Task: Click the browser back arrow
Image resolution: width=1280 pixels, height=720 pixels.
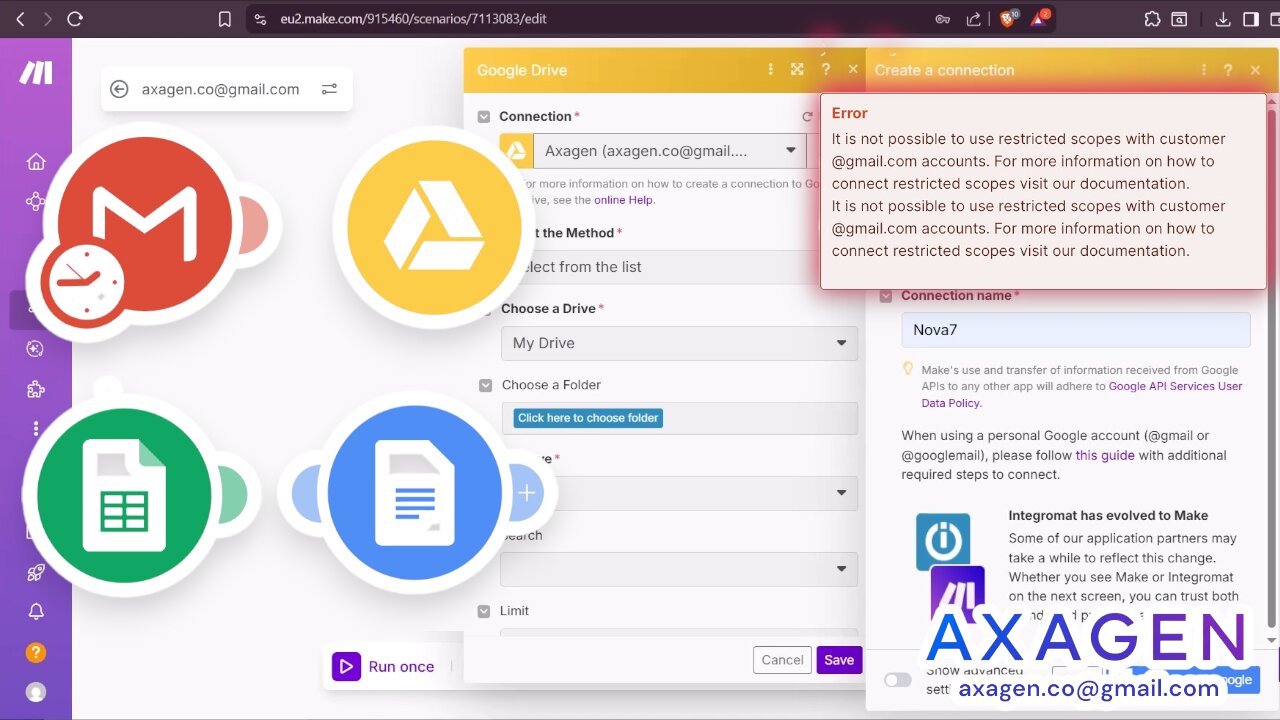Action: (20, 19)
